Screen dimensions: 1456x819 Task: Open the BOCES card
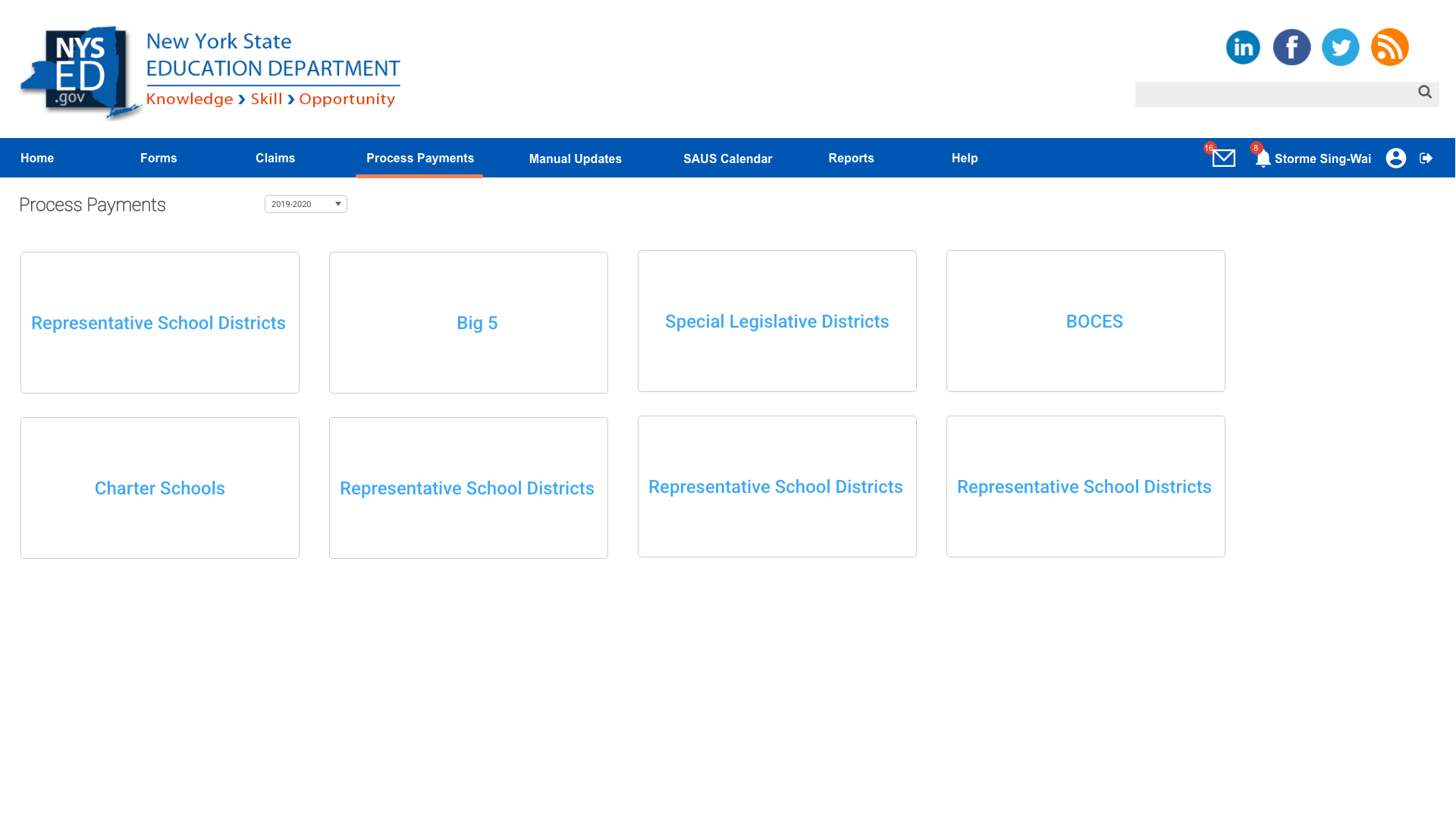point(1094,322)
